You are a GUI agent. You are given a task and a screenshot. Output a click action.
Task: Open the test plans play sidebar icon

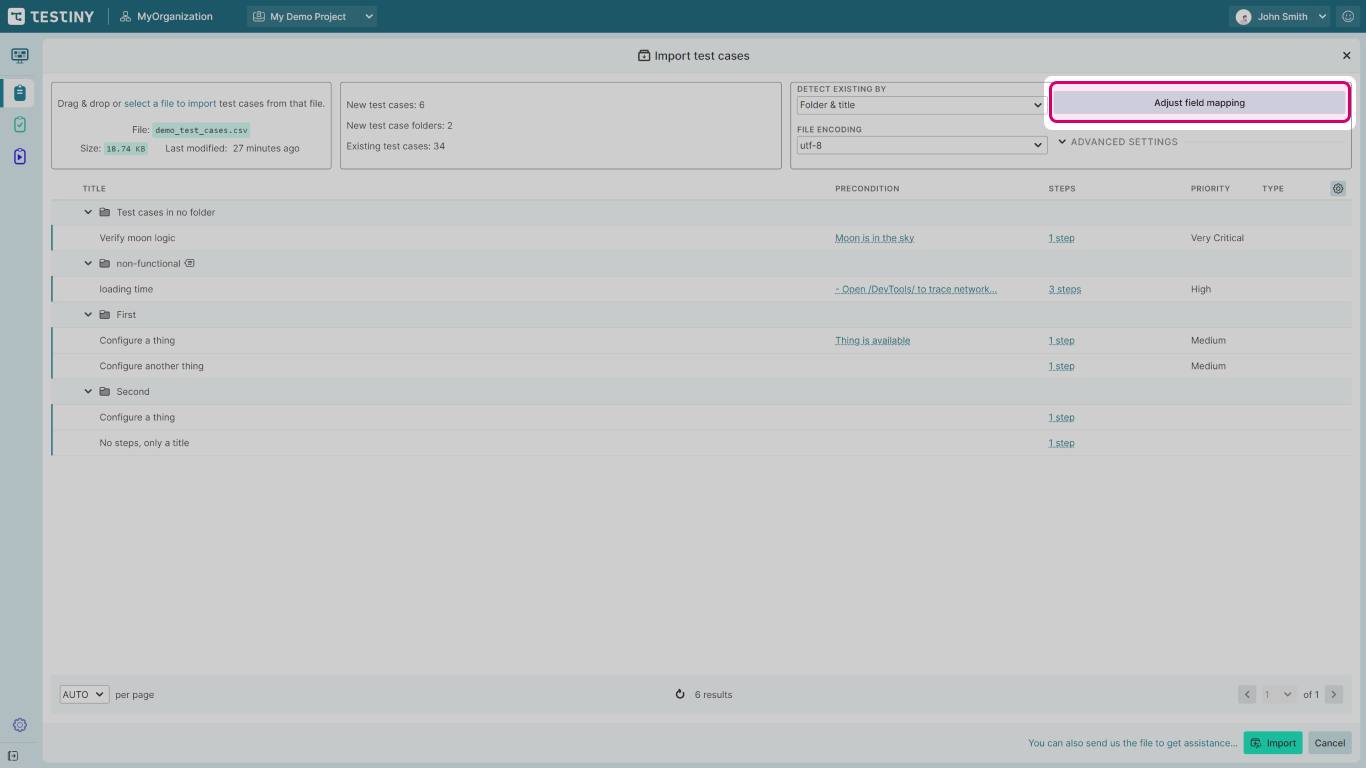point(20,157)
